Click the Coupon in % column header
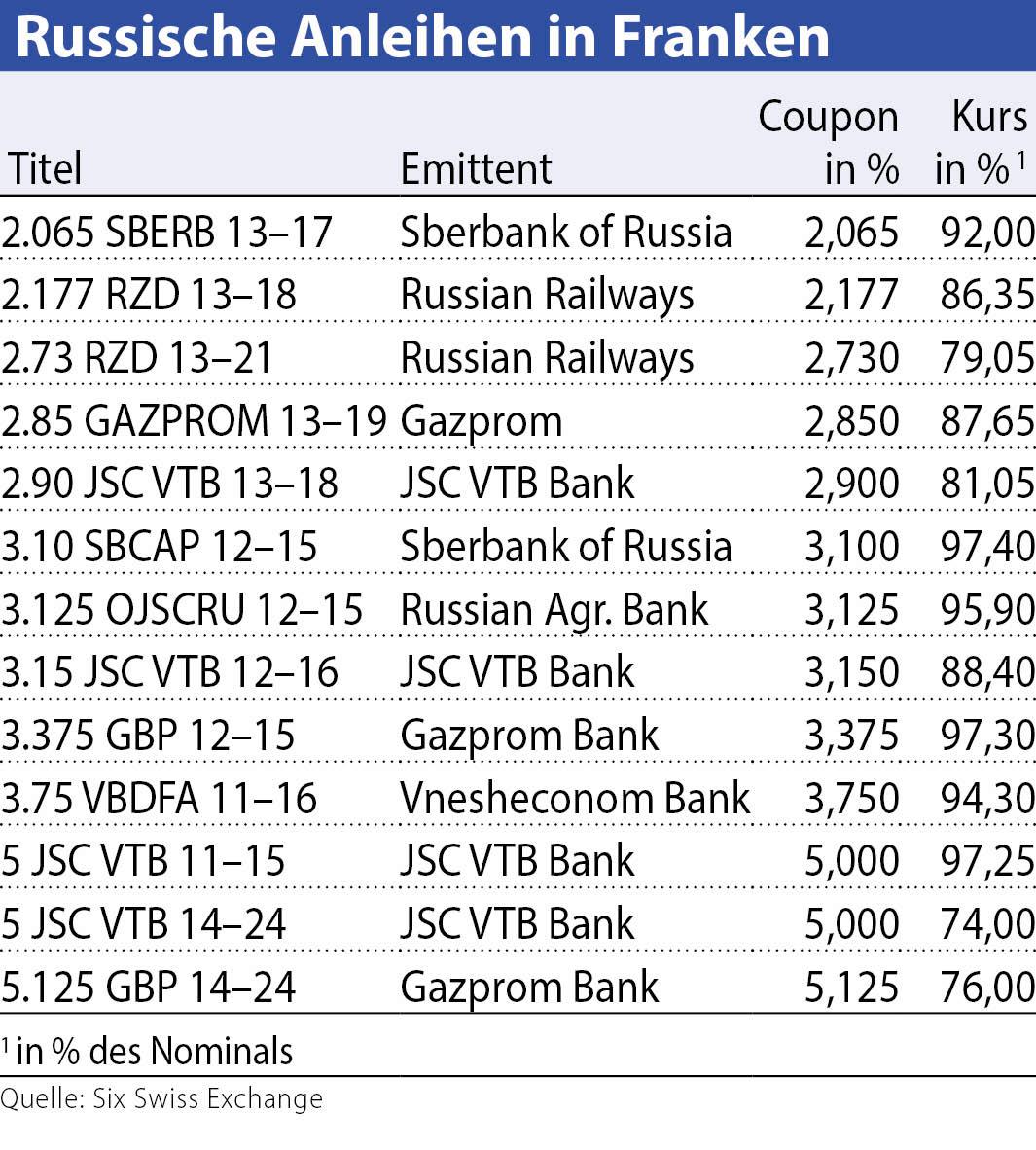Viewport: 1036px width, 1150px height. point(829,143)
